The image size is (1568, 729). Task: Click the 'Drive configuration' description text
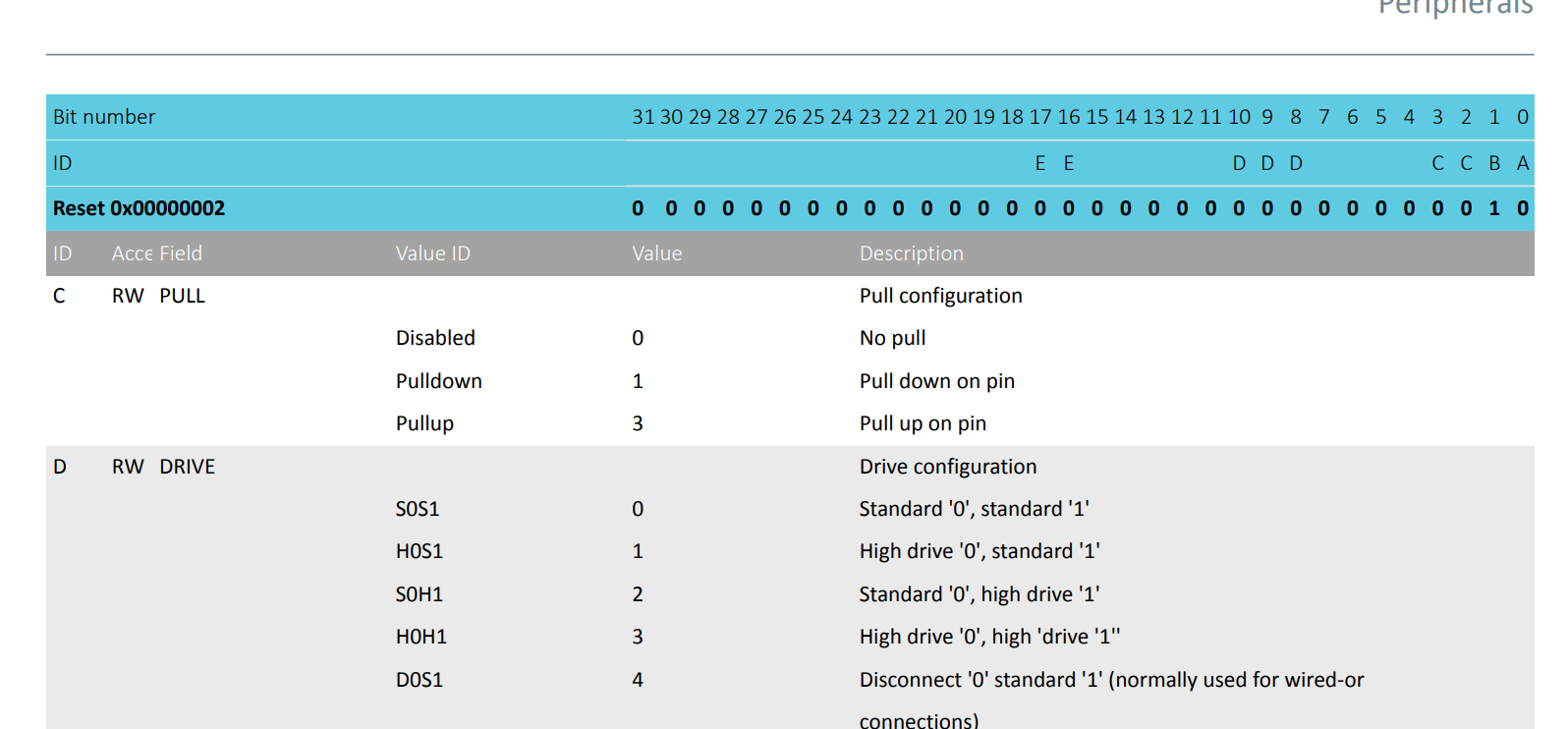point(947,467)
